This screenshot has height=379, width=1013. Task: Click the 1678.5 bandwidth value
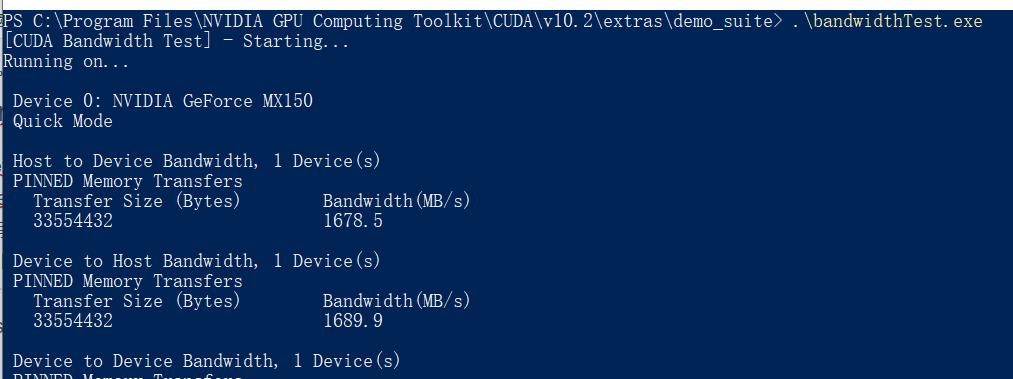[x=353, y=221]
